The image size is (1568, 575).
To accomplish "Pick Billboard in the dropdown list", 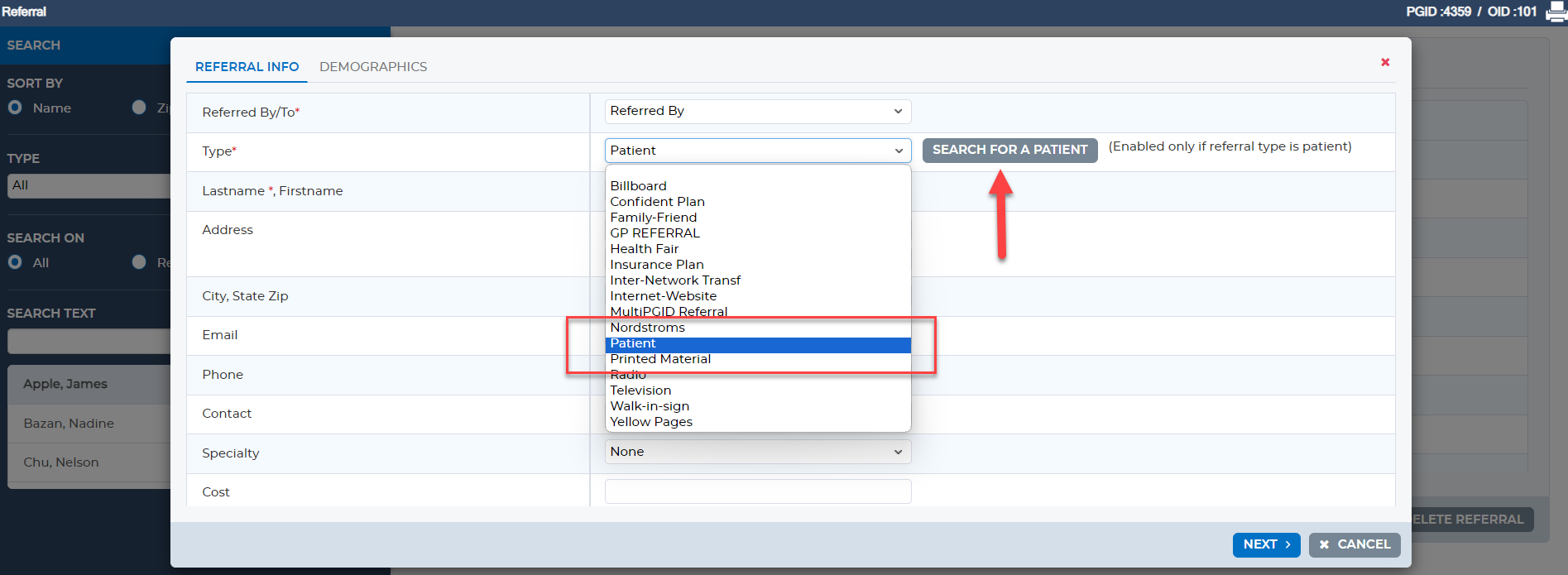I will tap(638, 186).
